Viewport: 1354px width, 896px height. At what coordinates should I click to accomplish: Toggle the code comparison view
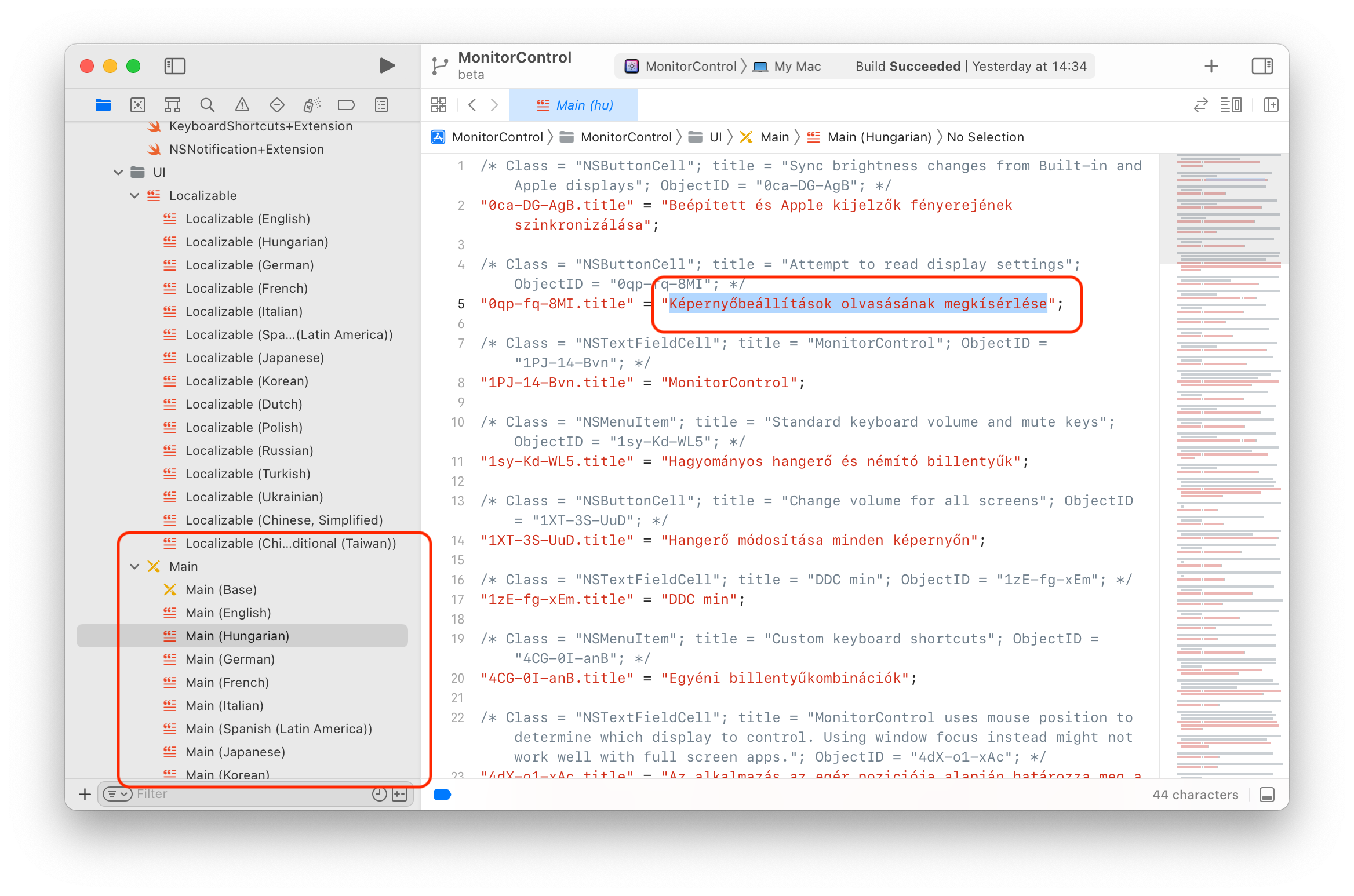(x=1200, y=105)
